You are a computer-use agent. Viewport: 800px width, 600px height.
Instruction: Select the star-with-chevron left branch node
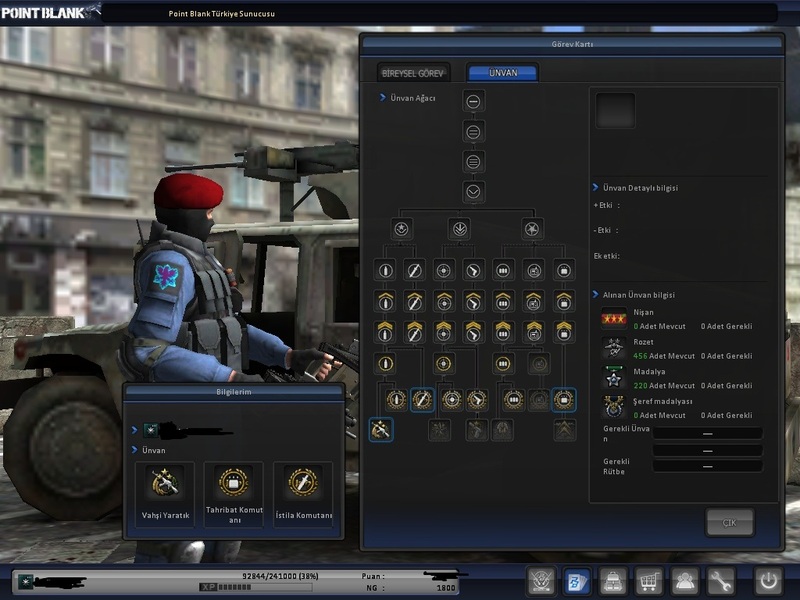click(x=402, y=229)
